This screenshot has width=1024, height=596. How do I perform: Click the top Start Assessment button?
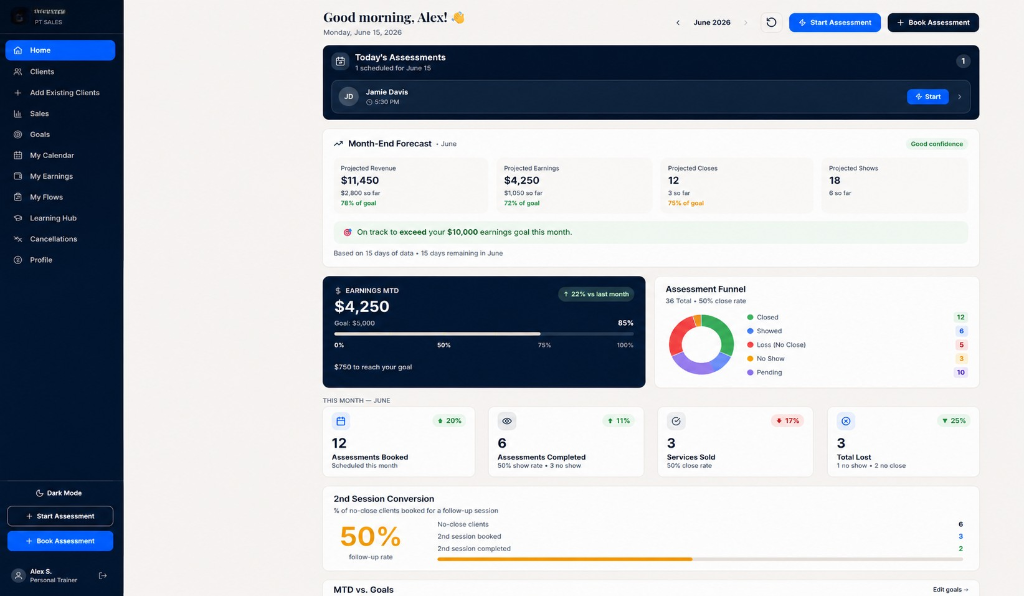point(835,22)
